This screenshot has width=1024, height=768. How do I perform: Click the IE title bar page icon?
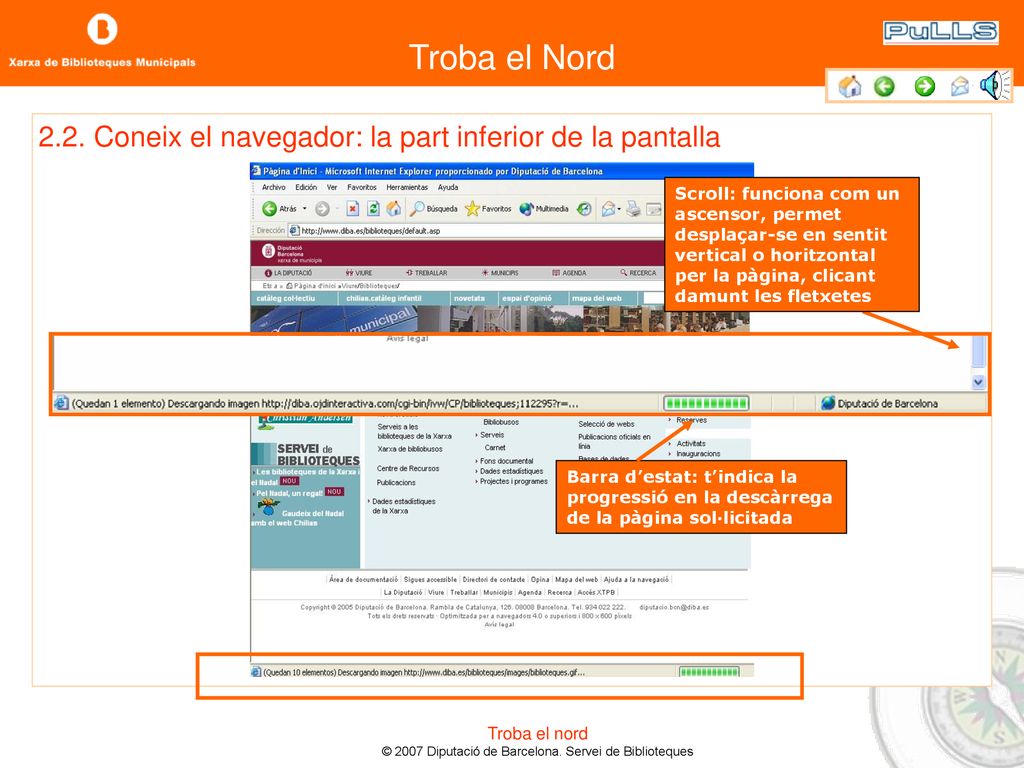[256, 171]
